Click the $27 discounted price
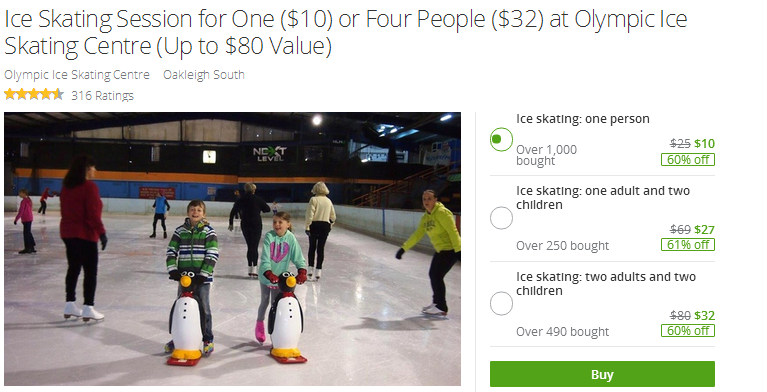 tap(704, 229)
